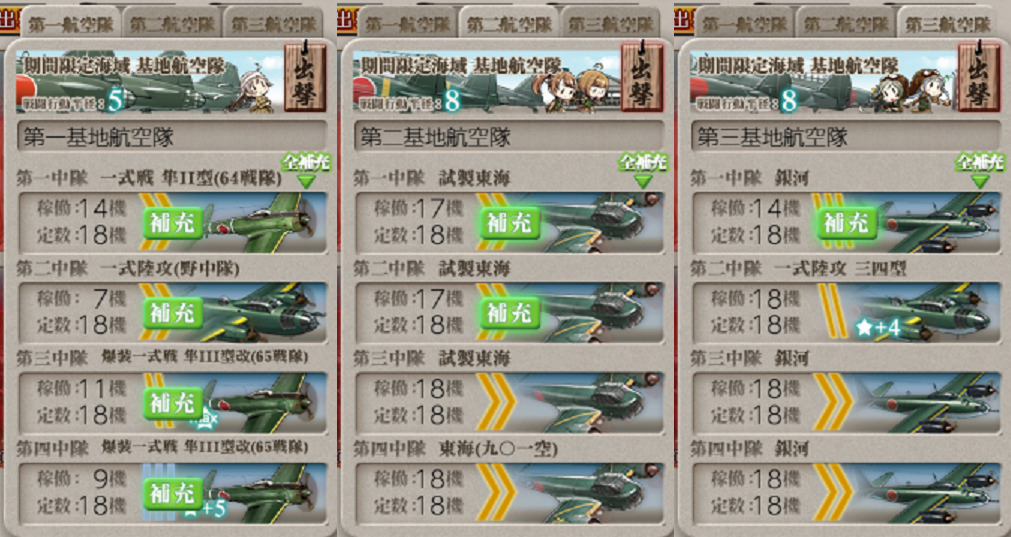
Task: Click the 出撃 wooden sign in first air base panel
Action: click(x=305, y=77)
